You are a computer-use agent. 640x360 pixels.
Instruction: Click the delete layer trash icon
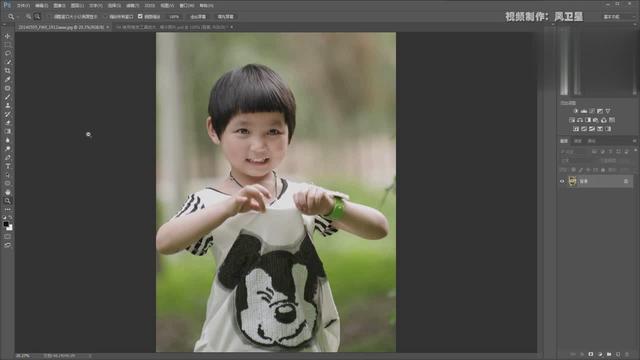coord(627,354)
